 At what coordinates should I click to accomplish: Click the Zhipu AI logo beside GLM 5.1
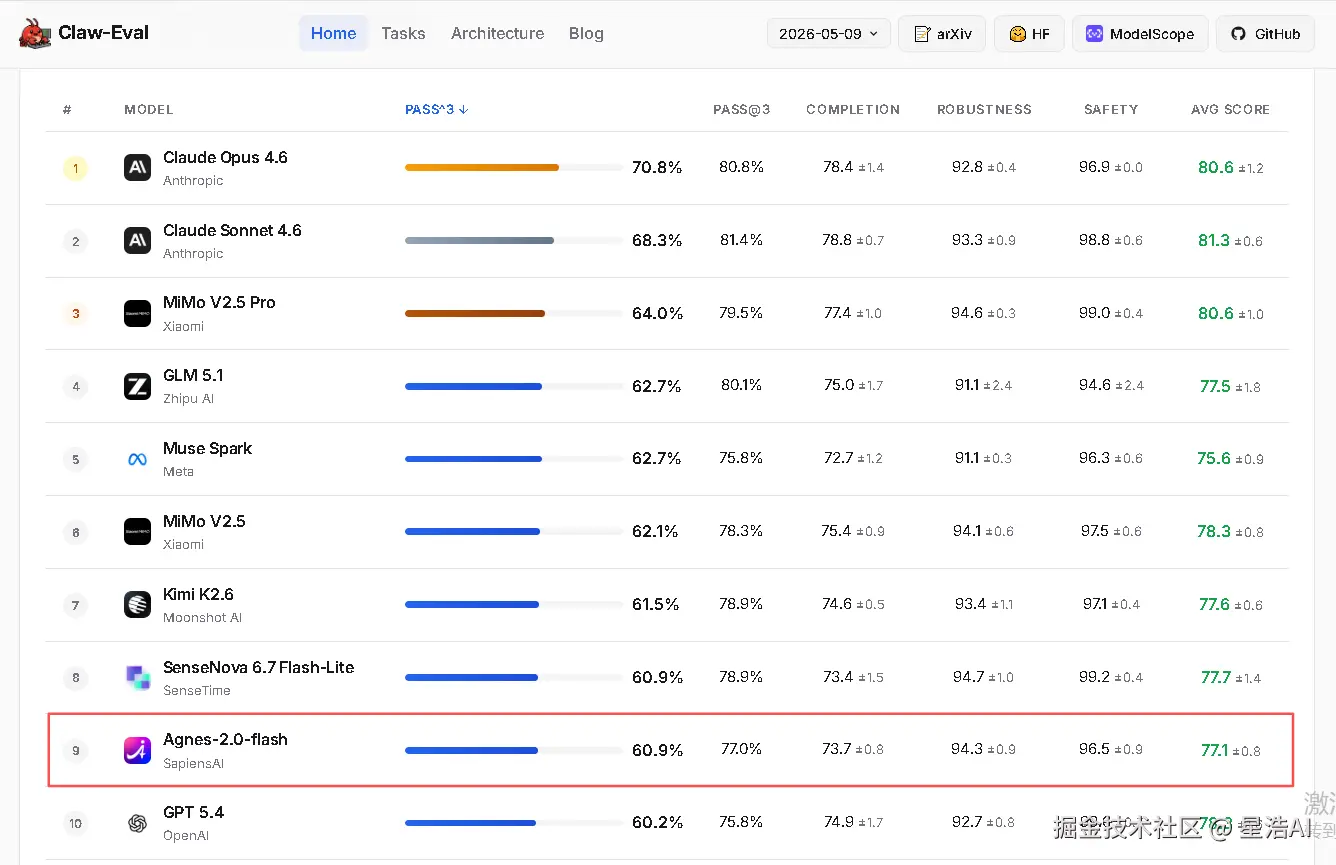point(137,386)
